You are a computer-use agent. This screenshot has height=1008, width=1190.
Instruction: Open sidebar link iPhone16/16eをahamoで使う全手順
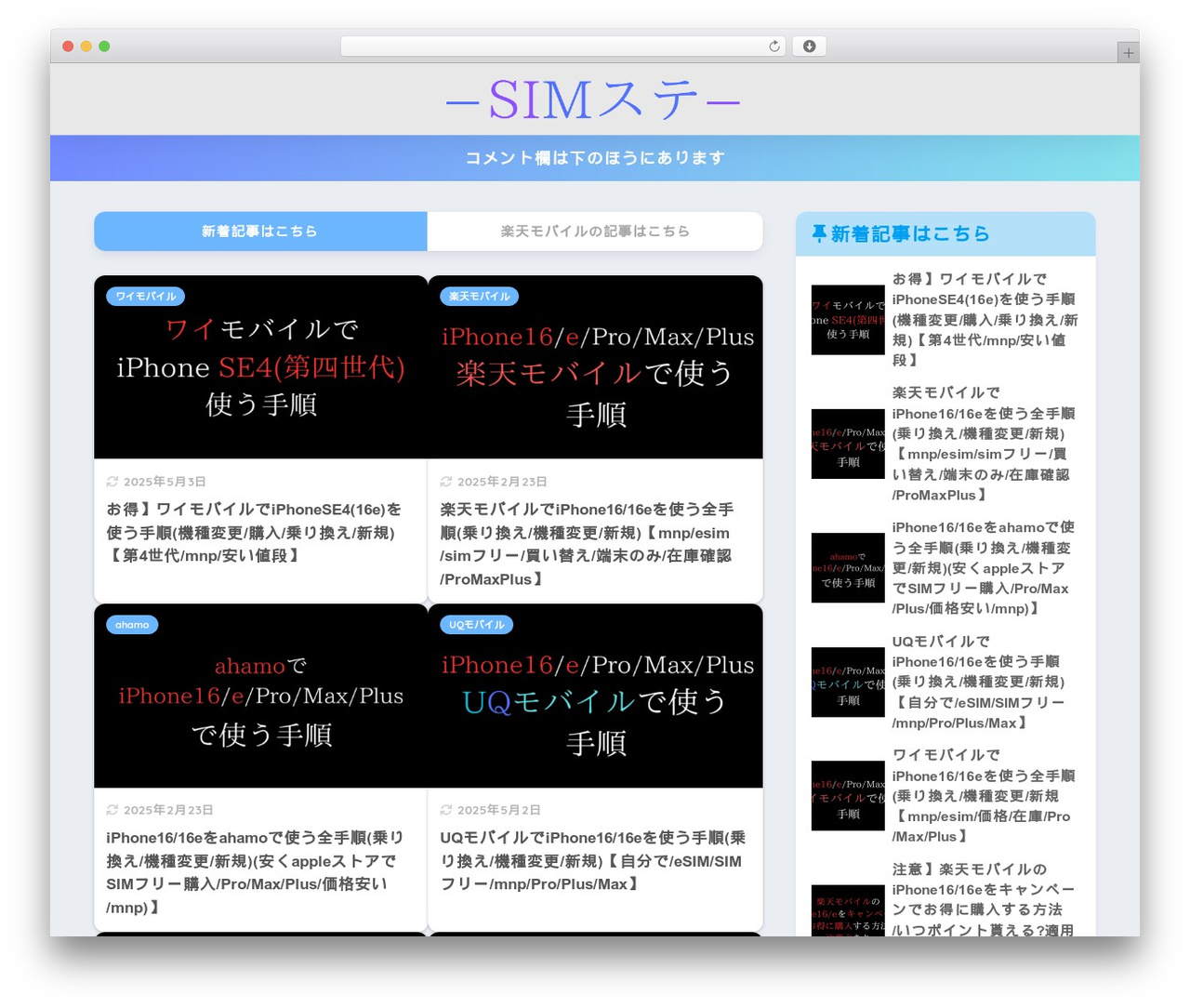click(x=983, y=567)
